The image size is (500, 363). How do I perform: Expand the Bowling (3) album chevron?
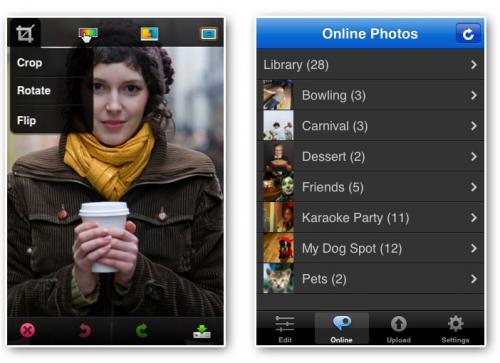[x=474, y=96]
